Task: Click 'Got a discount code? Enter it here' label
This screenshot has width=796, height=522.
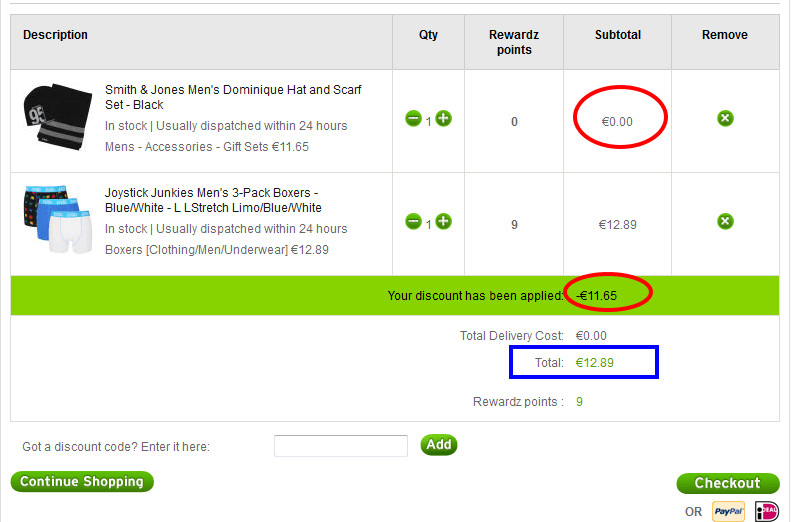Action: pyautogui.click(x=116, y=447)
